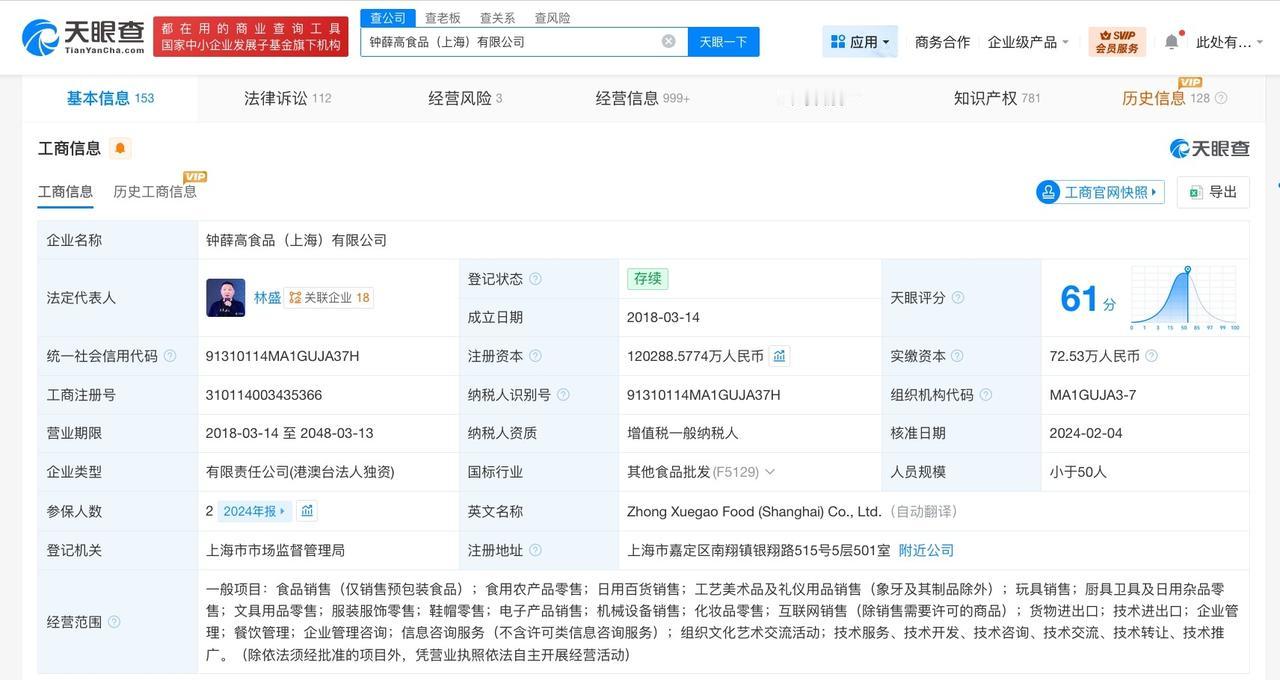The width and height of the screenshot is (1280, 680).
Task: Click help icon next to 注册资本 label
Action: [x=535, y=356]
